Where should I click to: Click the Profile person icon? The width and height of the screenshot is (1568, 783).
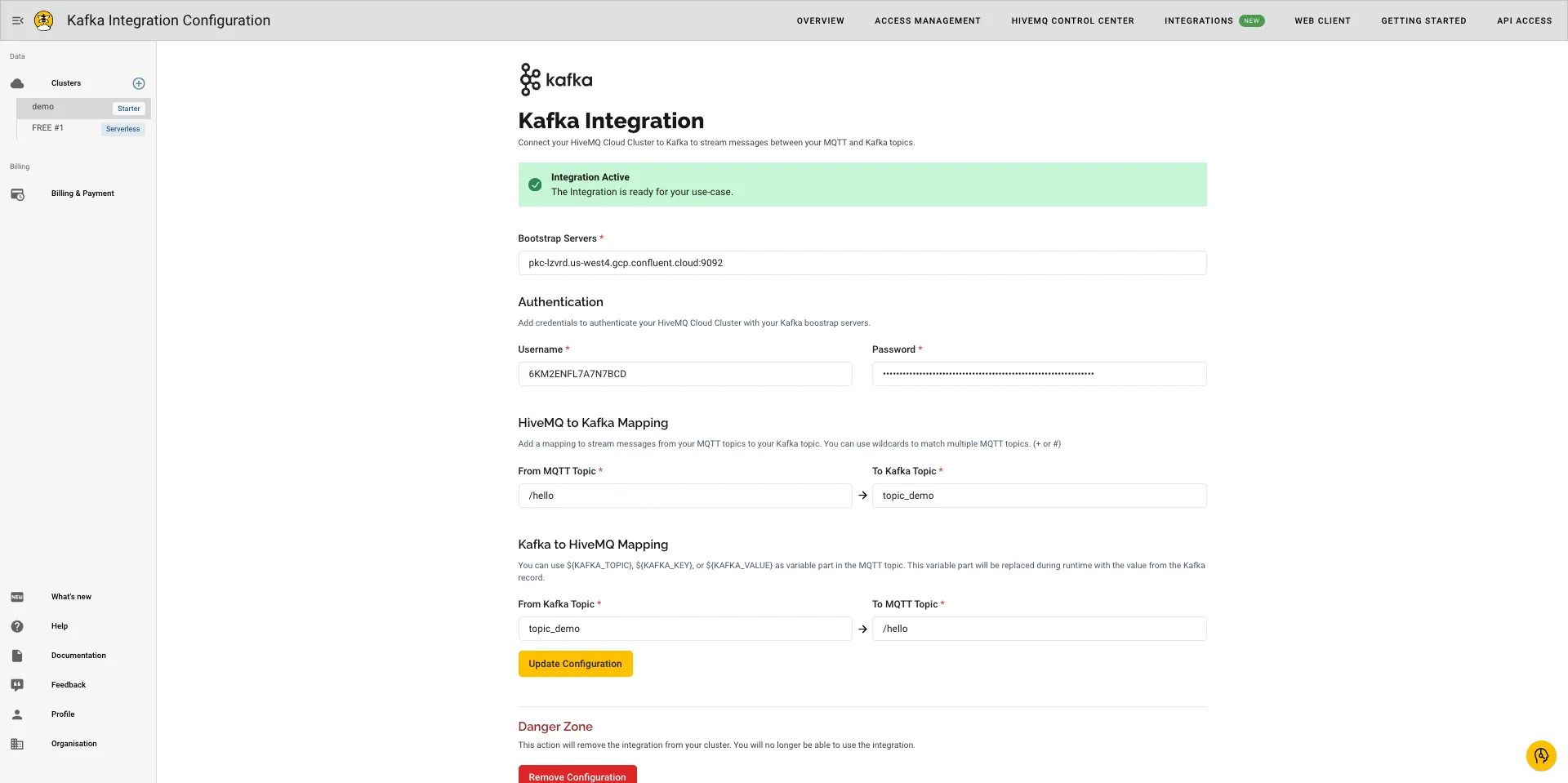[17, 714]
